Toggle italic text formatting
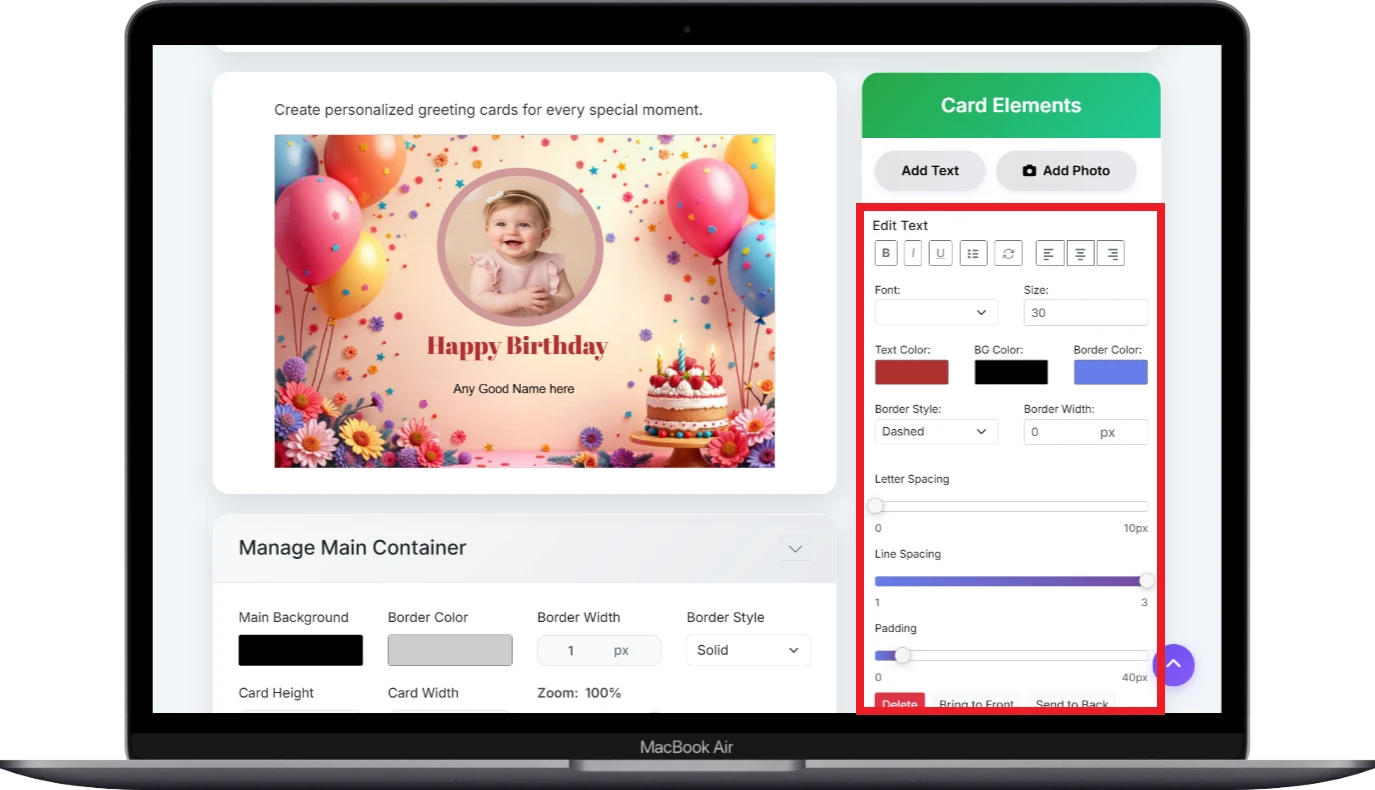The image size is (1375, 790). pos(912,254)
